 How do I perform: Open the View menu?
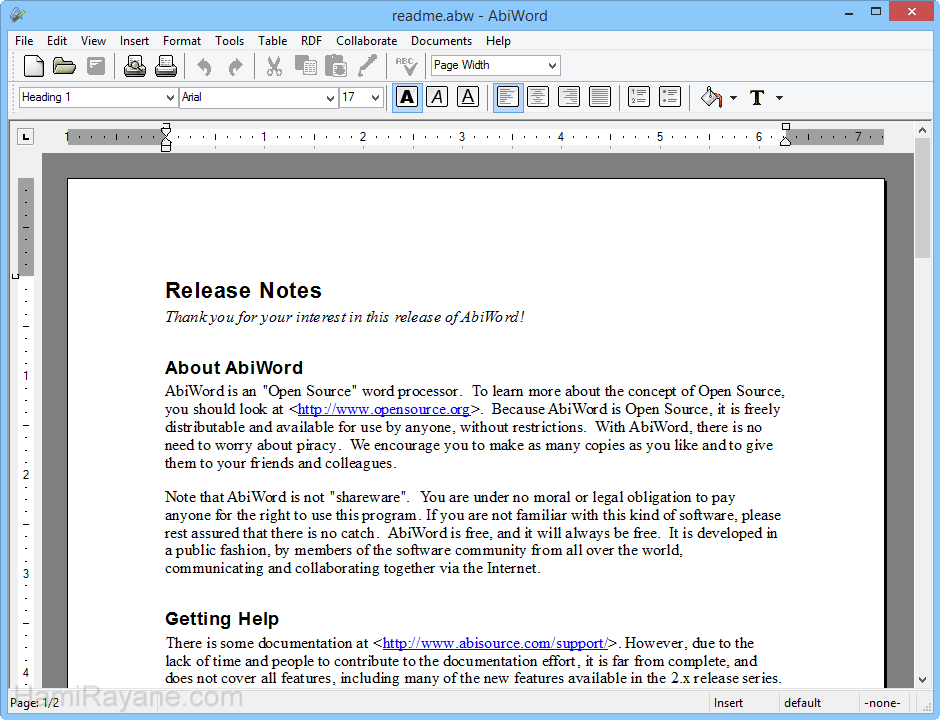coord(94,41)
